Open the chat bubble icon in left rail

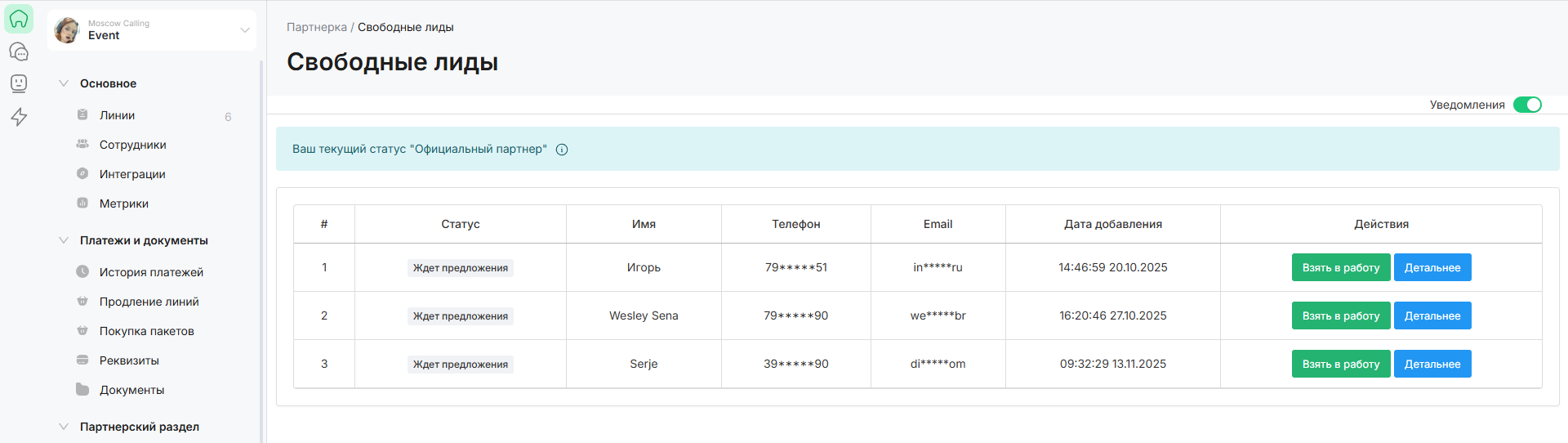click(19, 51)
